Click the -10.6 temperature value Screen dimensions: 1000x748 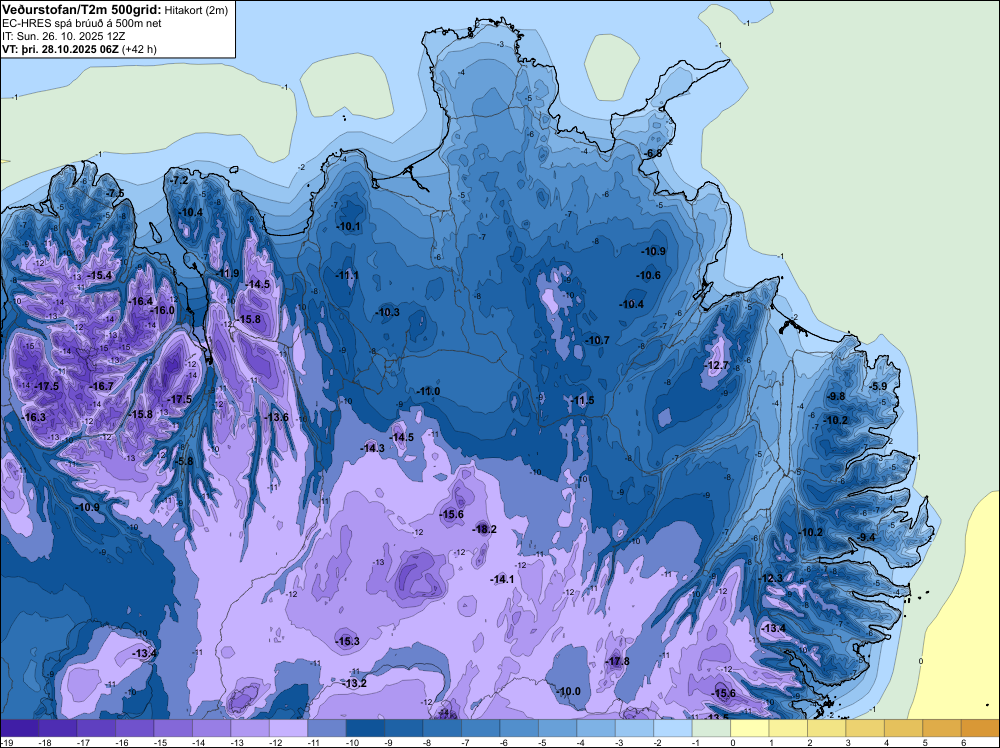(x=648, y=275)
